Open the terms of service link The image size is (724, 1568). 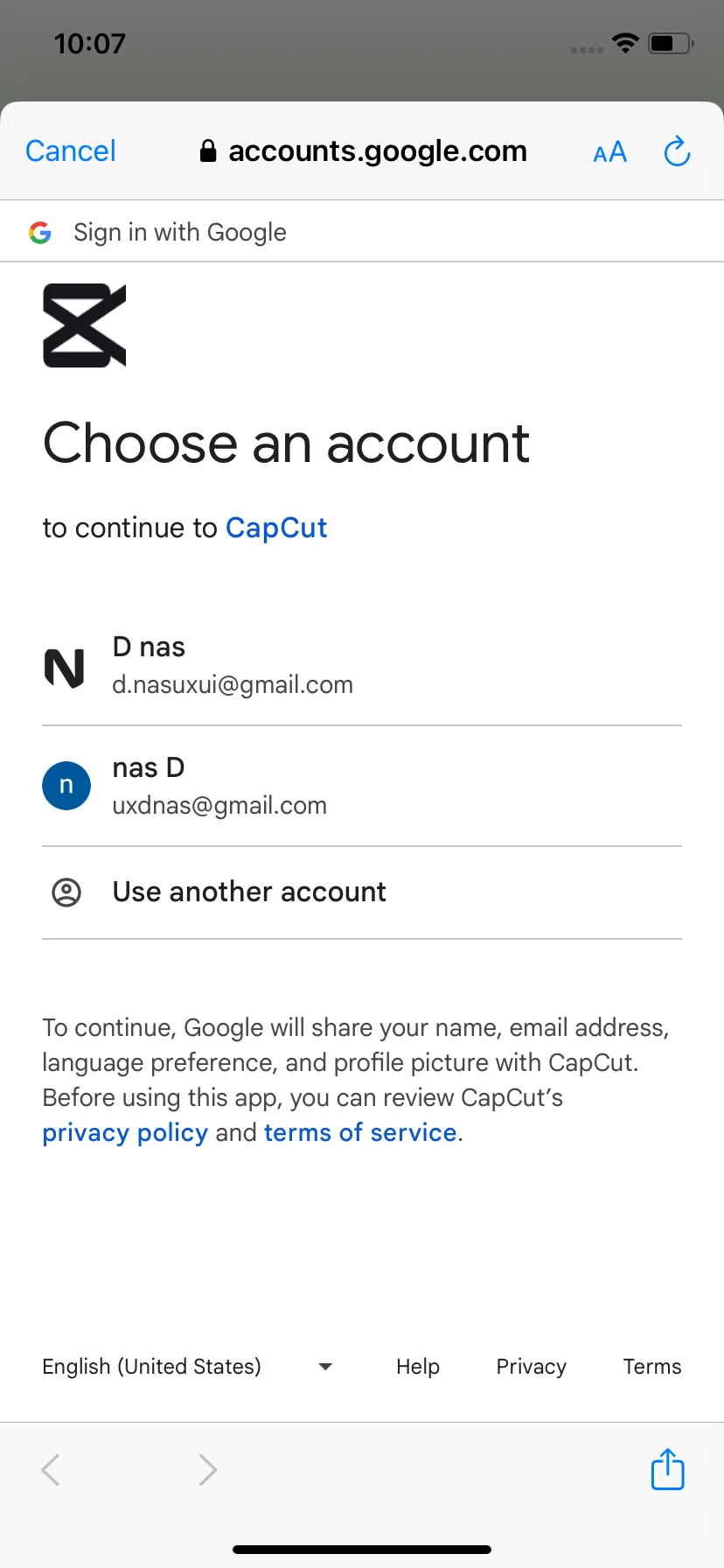[360, 1132]
